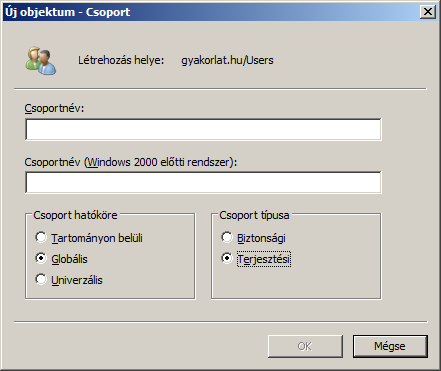441x371 pixels.
Task: Click the gyakorlat.hu/Users path text
Action: point(227,60)
